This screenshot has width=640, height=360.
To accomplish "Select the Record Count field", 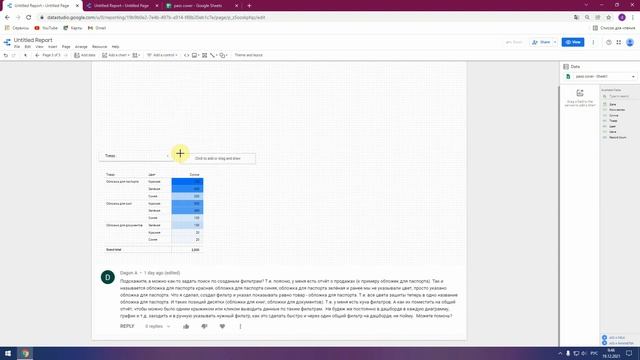I will coord(618,138).
